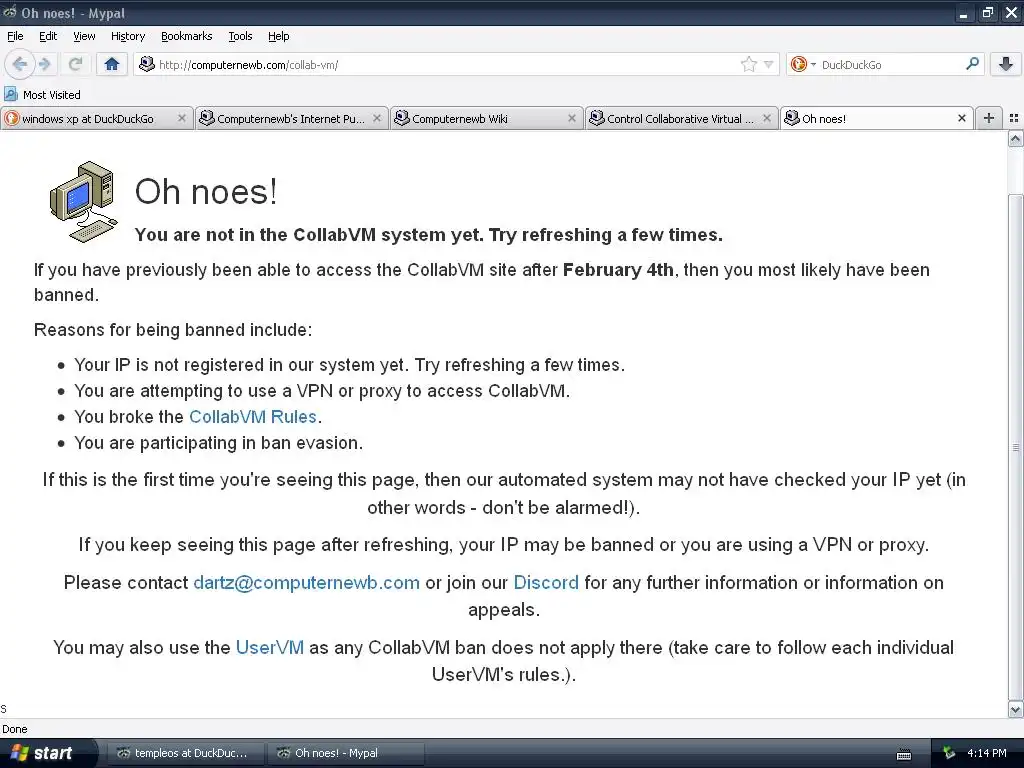
Task: Click the bold February 4th text
Action: point(618,270)
